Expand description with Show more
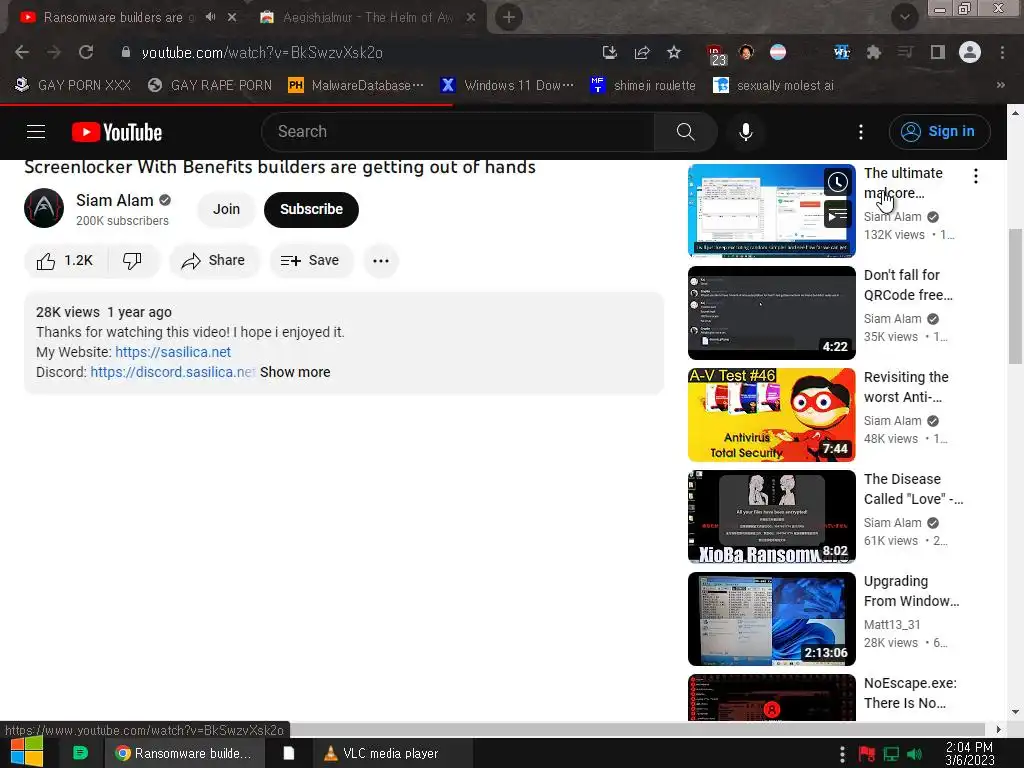The height and width of the screenshot is (768, 1024). point(295,372)
